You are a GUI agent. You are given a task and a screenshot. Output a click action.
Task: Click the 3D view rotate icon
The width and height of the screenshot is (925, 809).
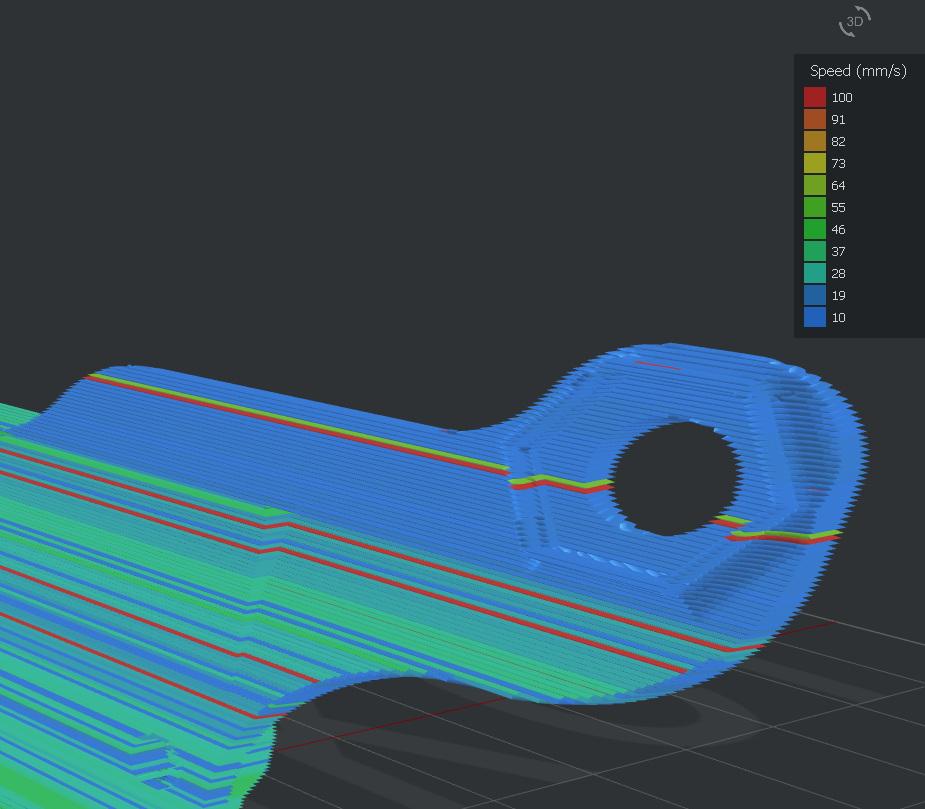[855, 21]
